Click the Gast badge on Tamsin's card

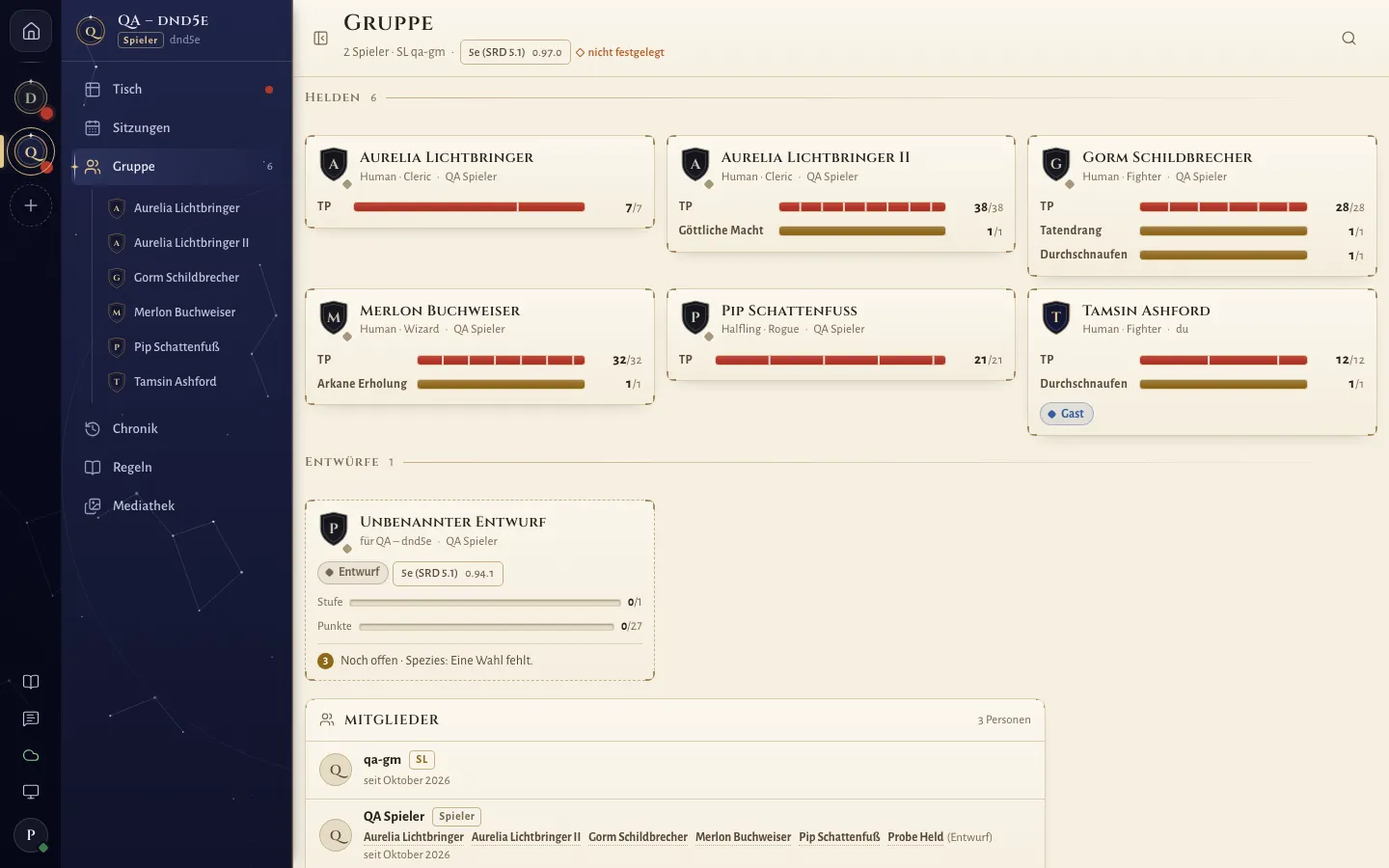1067,414
